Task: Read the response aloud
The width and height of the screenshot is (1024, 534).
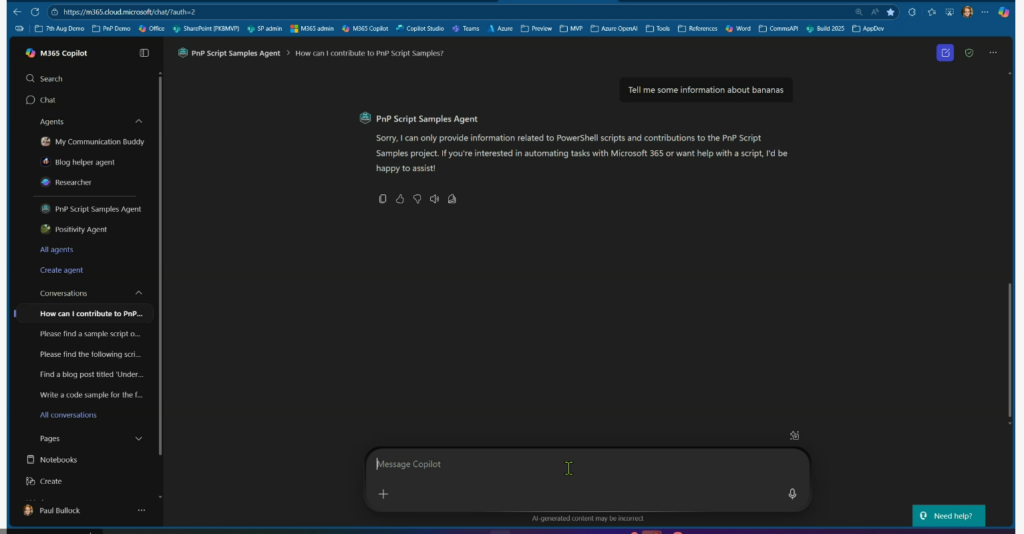Action: tap(434, 199)
